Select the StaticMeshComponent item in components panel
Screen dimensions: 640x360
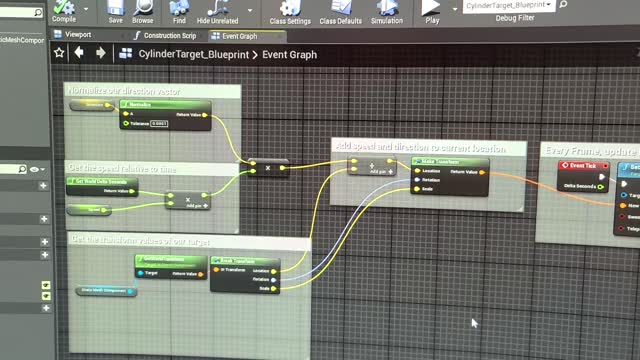tap(22, 40)
